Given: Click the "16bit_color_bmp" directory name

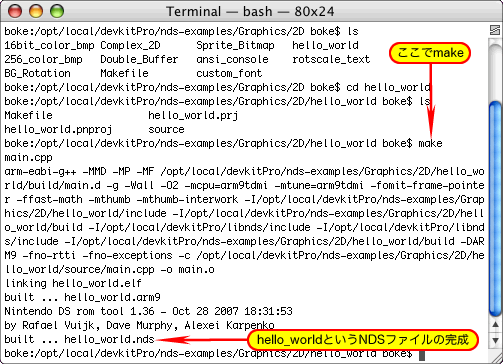Looking at the screenshot, I should (x=49, y=45).
